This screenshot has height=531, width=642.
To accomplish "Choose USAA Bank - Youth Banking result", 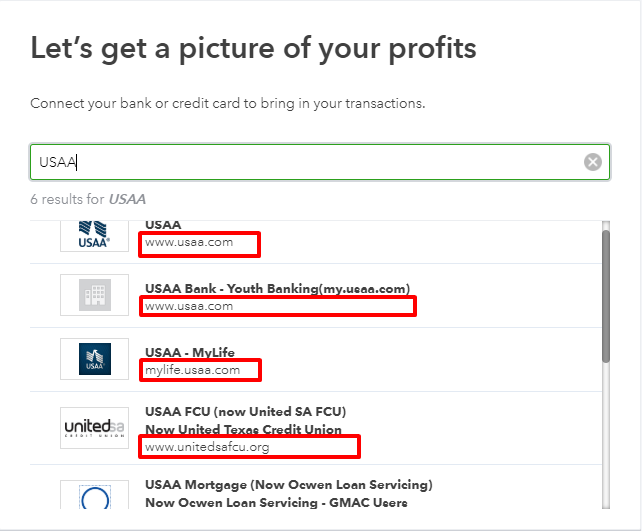I will (x=316, y=296).
